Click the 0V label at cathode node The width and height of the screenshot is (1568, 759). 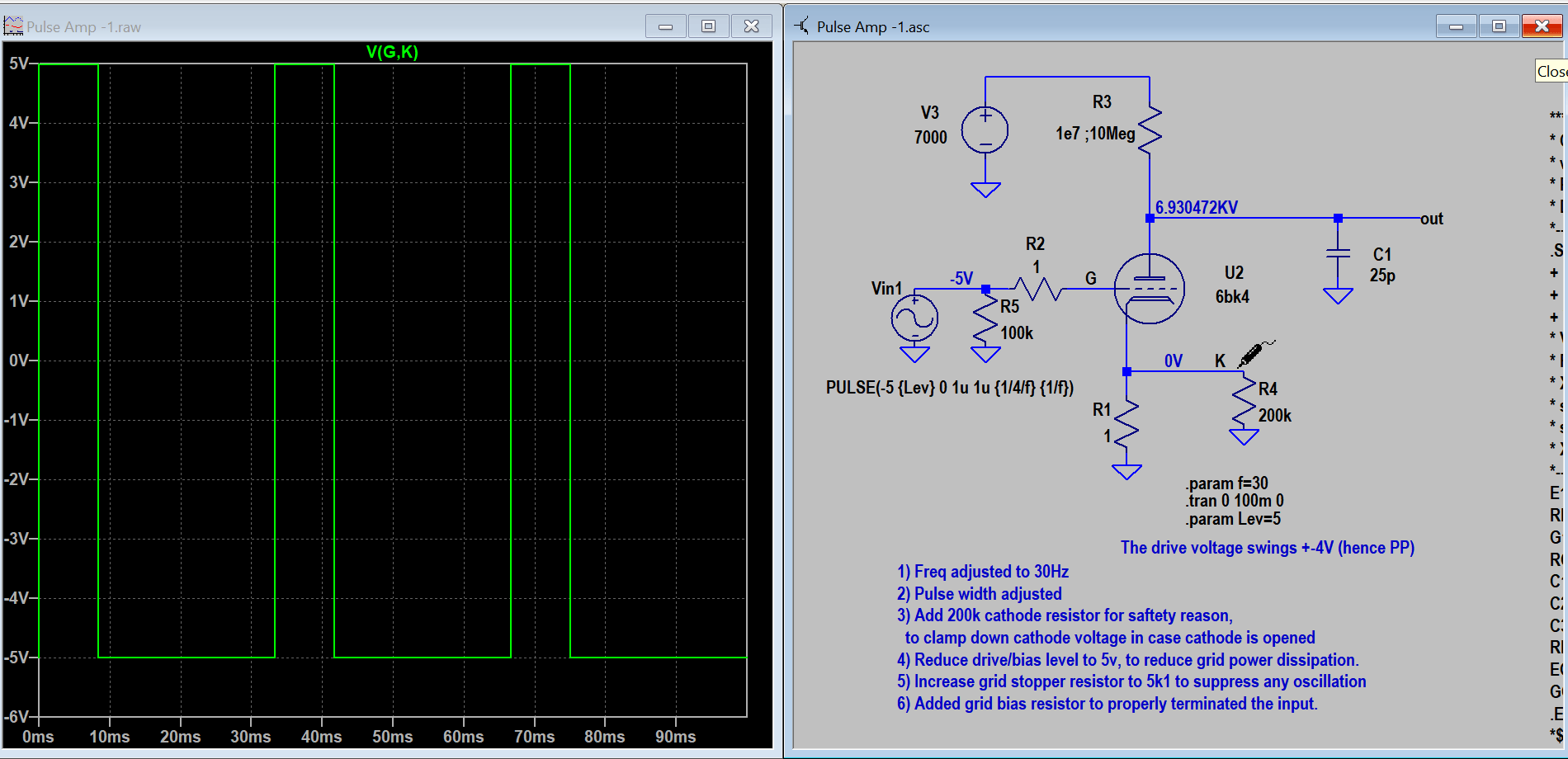pos(1174,361)
